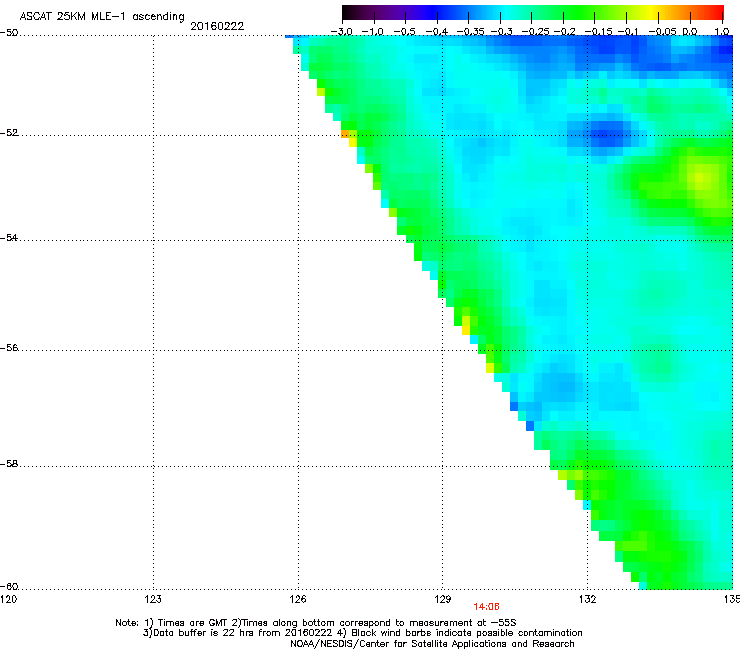Click the note 'Times are GMT' line

coord(316,623)
